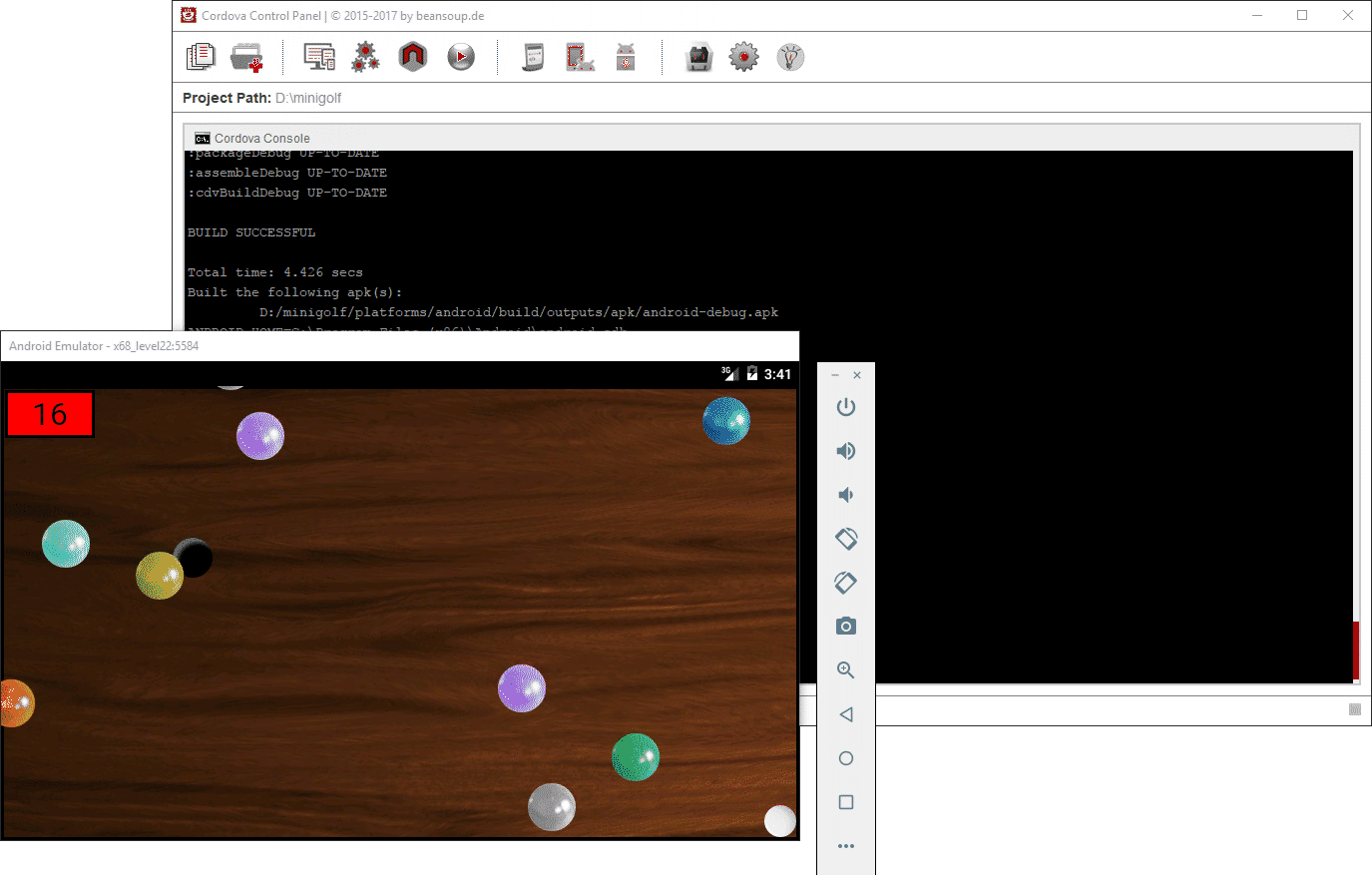
Task: Click the green ball in the game
Action: (x=636, y=757)
